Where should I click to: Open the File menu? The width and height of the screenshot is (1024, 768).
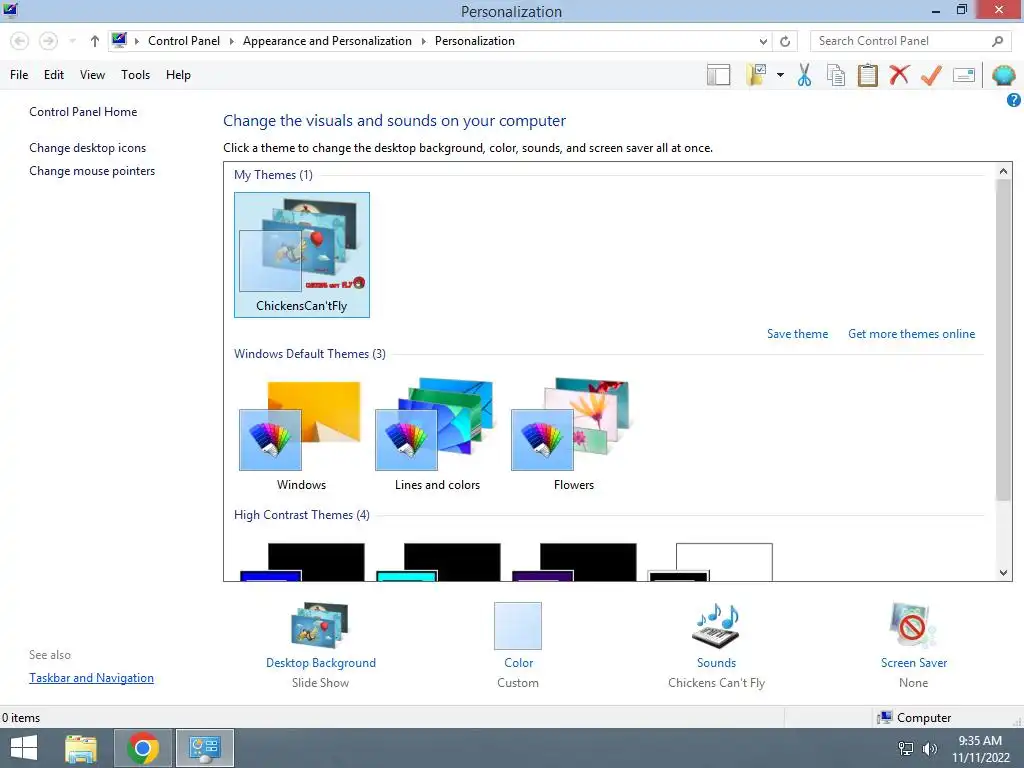coord(19,75)
